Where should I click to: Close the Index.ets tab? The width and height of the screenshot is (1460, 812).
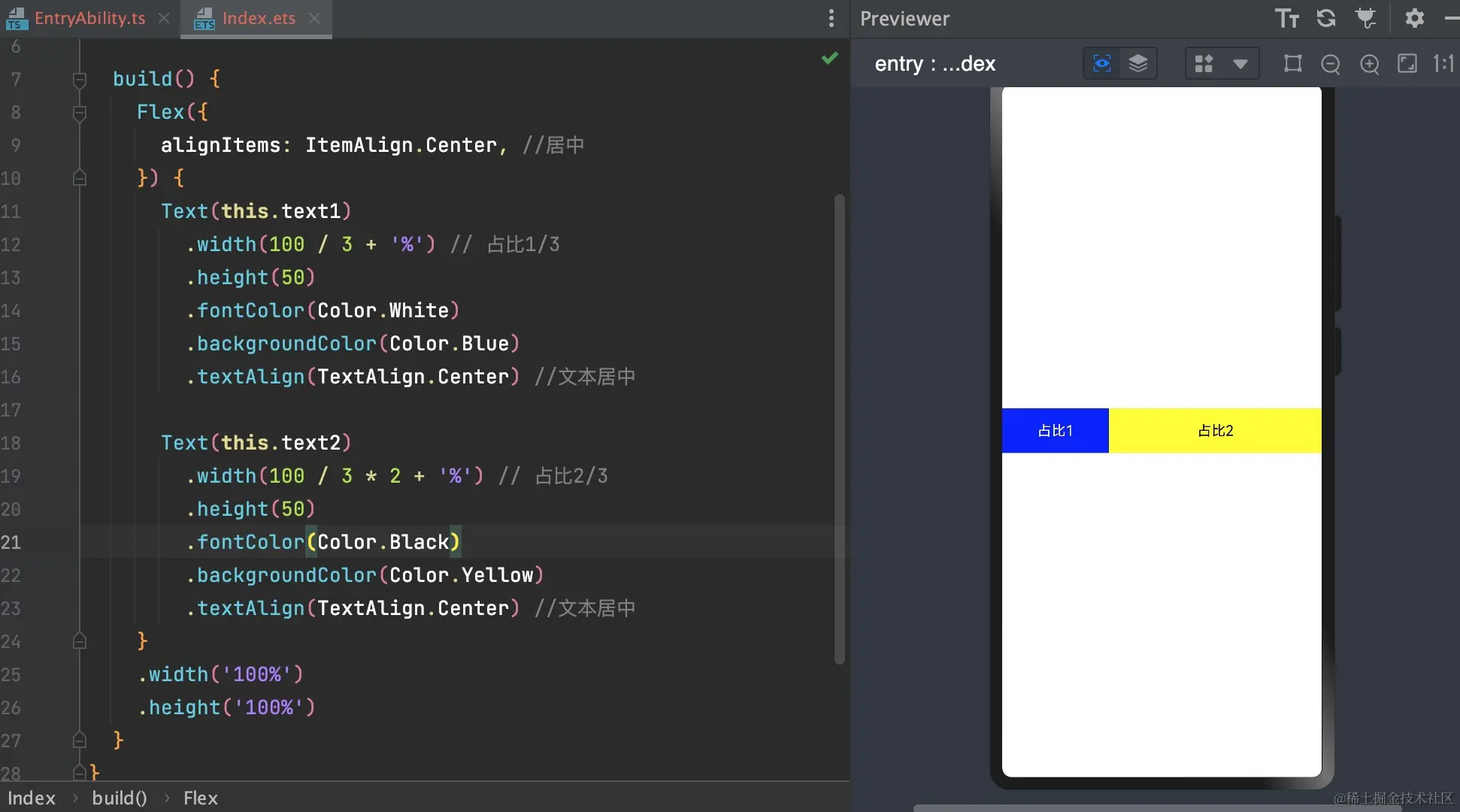point(314,18)
